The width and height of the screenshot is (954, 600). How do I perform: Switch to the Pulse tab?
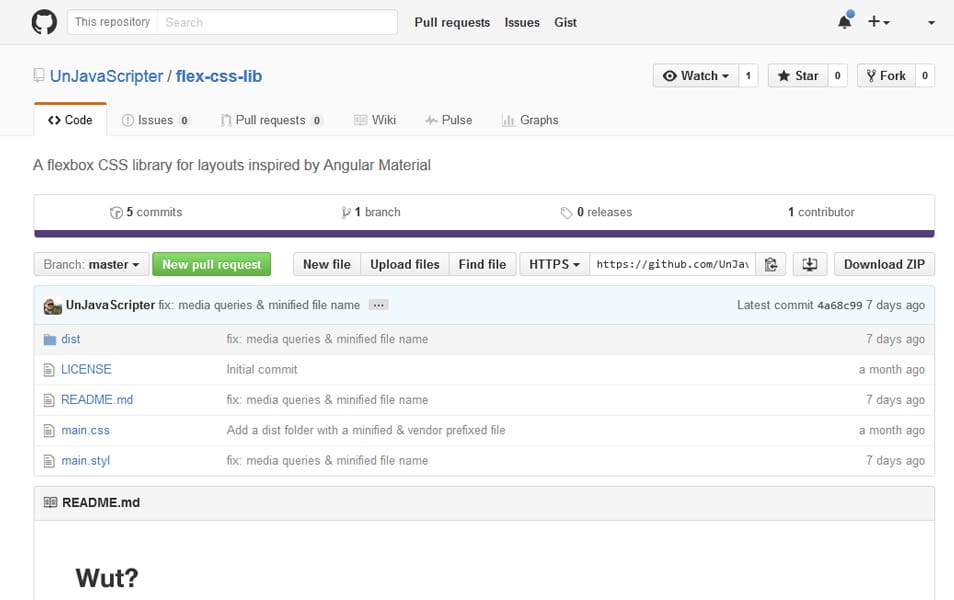448,120
